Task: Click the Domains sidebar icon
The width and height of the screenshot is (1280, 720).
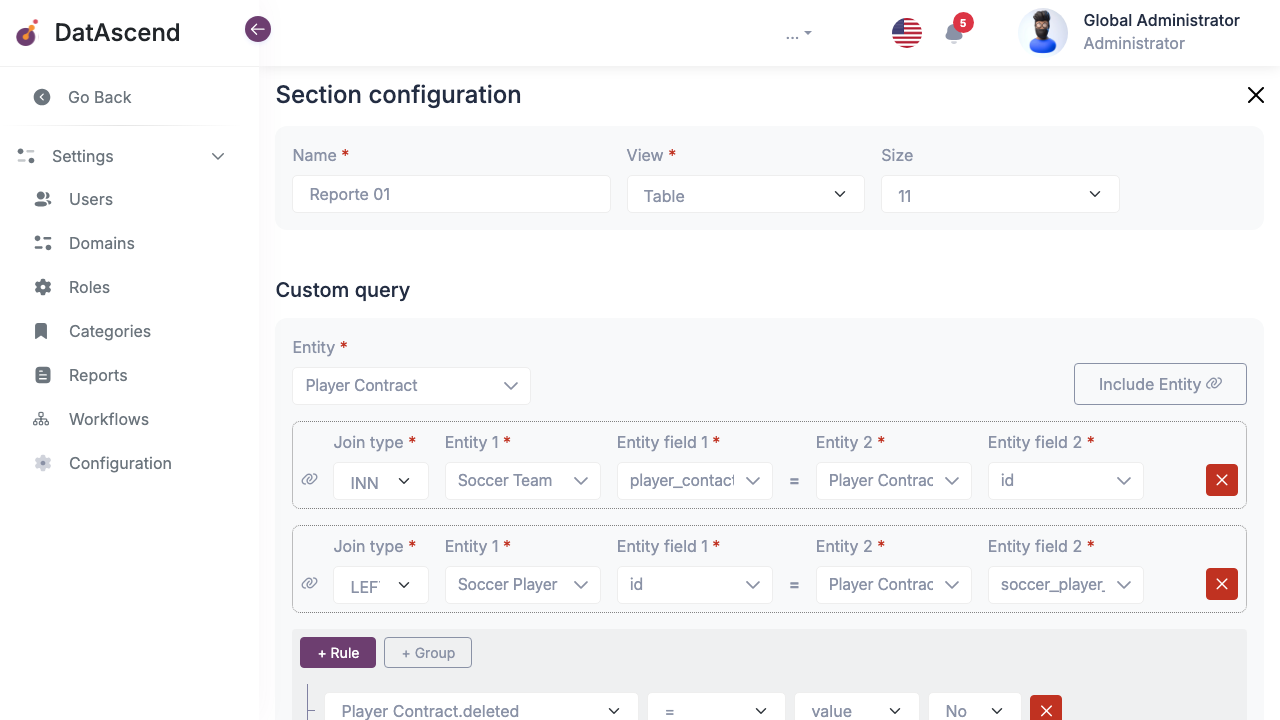Action: (x=43, y=243)
